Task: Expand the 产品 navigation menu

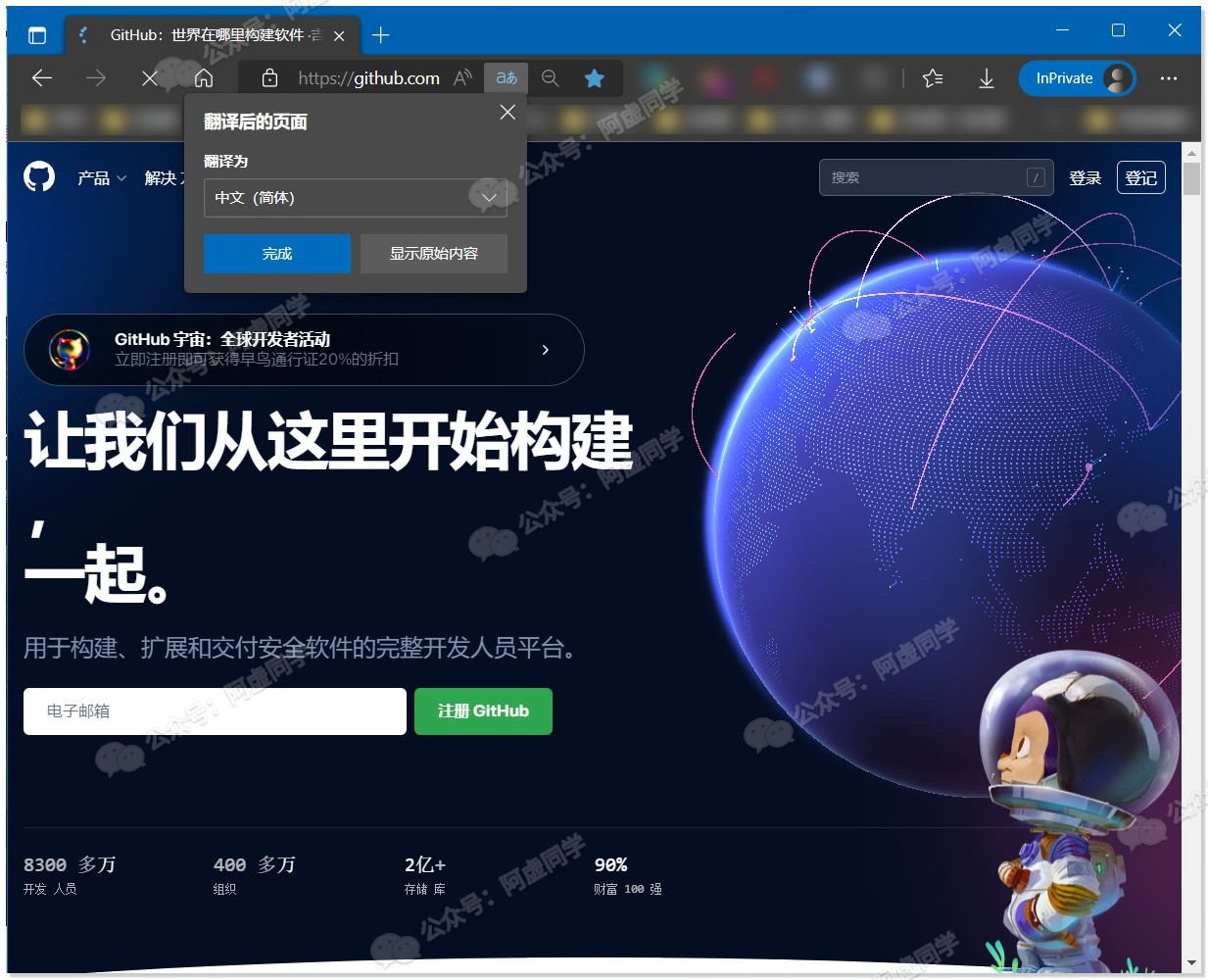Action: pos(102,178)
